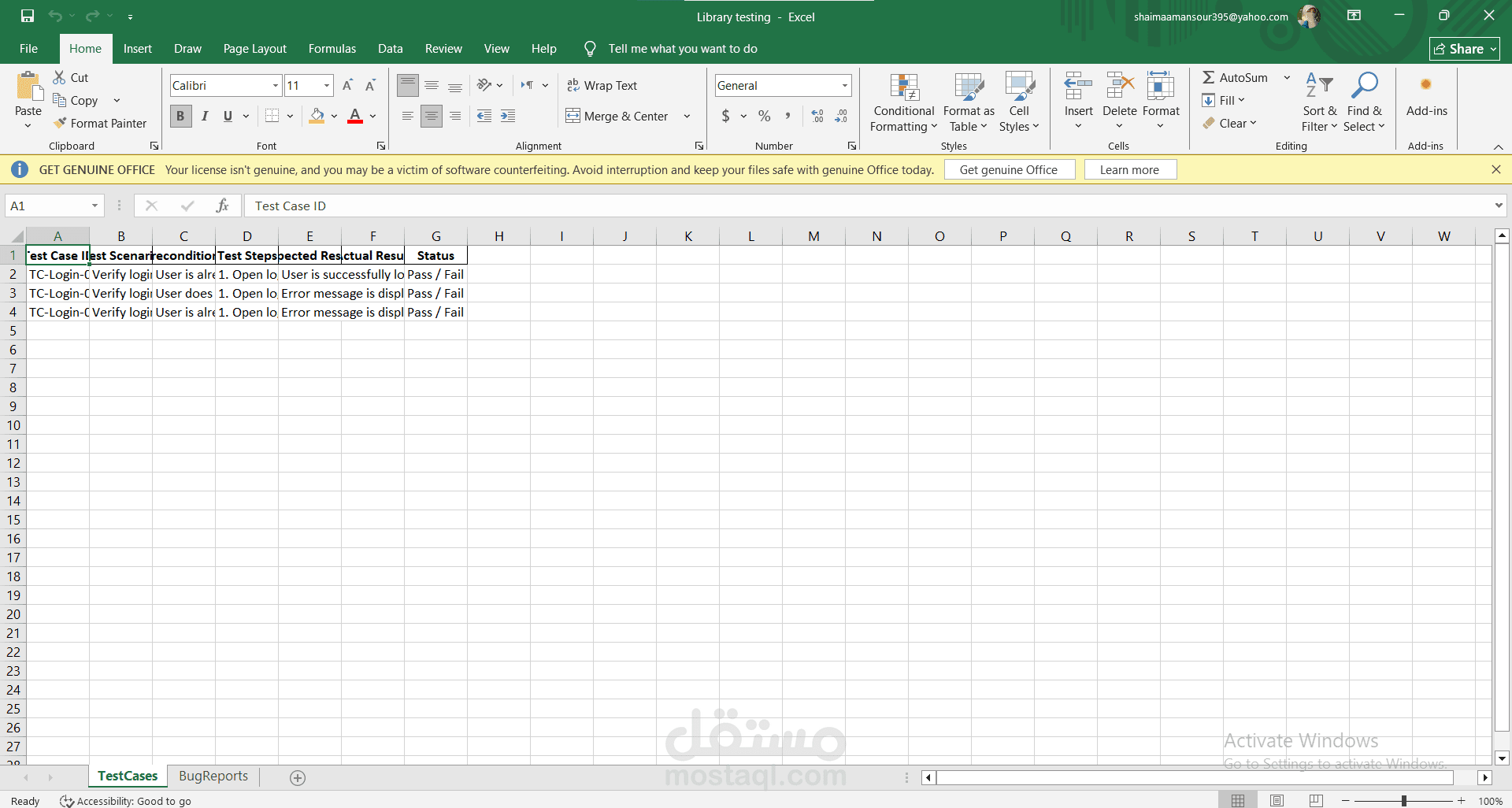This screenshot has height=808, width=1512.
Task: Switch to Page Layout view in status bar
Action: (1277, 800)
